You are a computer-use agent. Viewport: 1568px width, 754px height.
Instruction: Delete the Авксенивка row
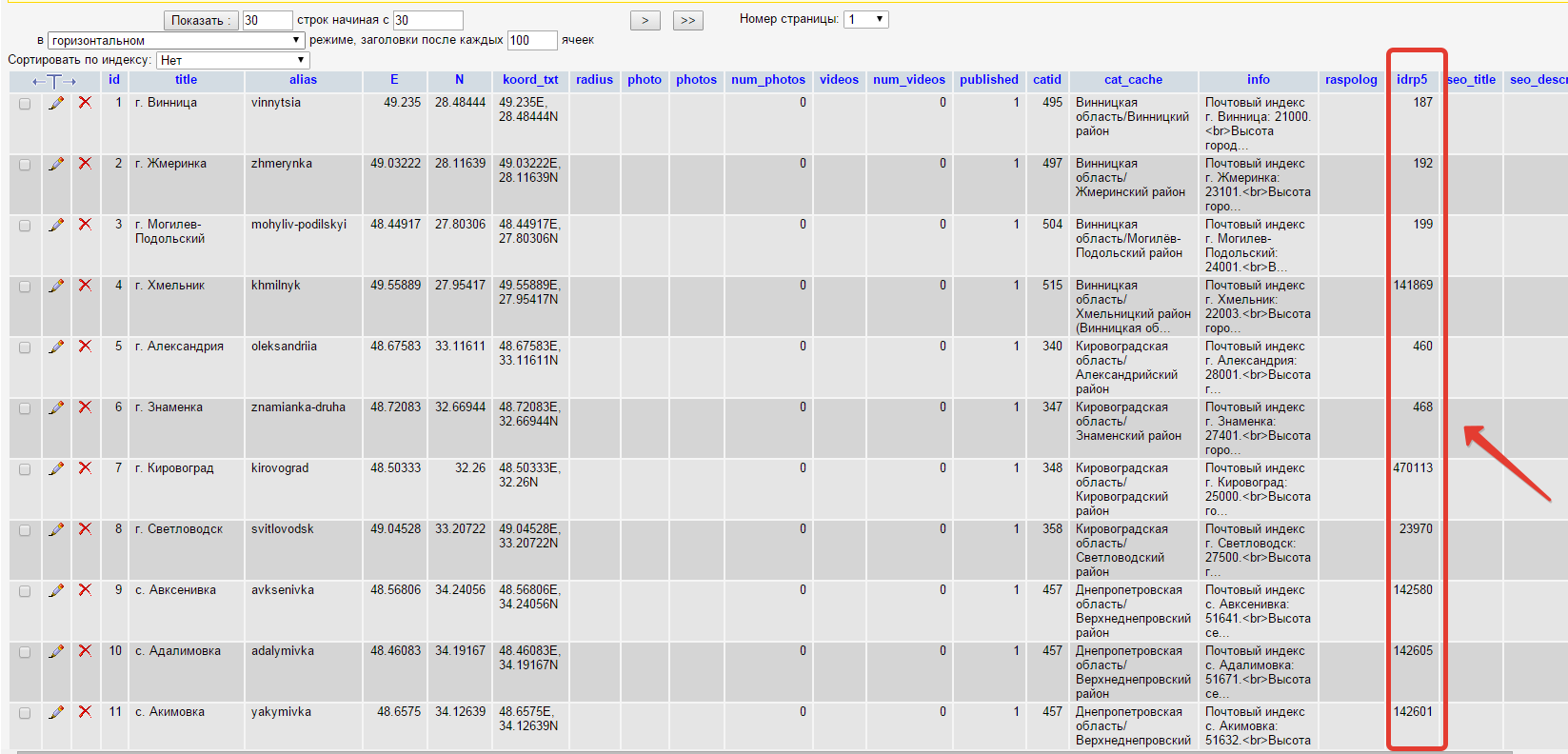(85, 590)
